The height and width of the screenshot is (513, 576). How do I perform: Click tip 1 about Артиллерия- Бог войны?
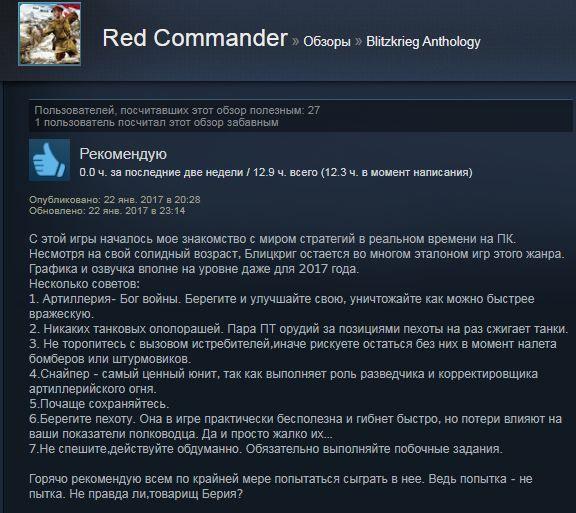pyautogui.click(x=282, y=306)
